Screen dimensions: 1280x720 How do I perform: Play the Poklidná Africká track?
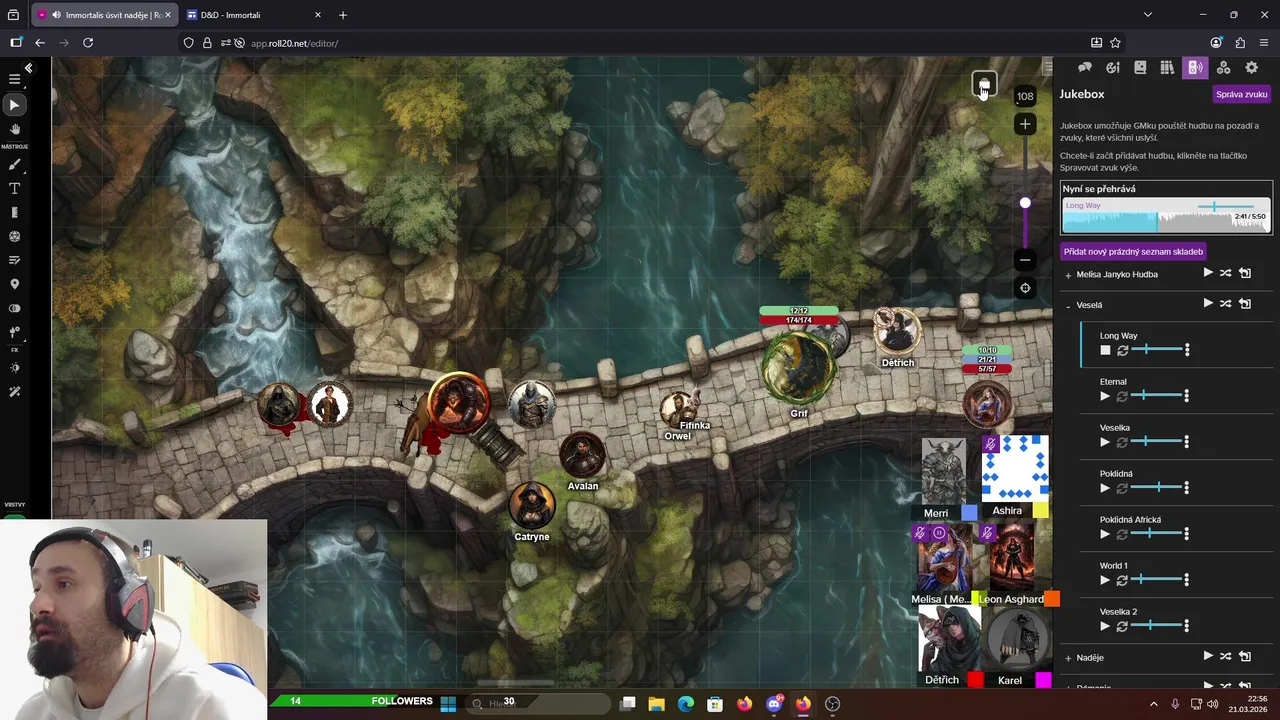[x=1105, y=534]
